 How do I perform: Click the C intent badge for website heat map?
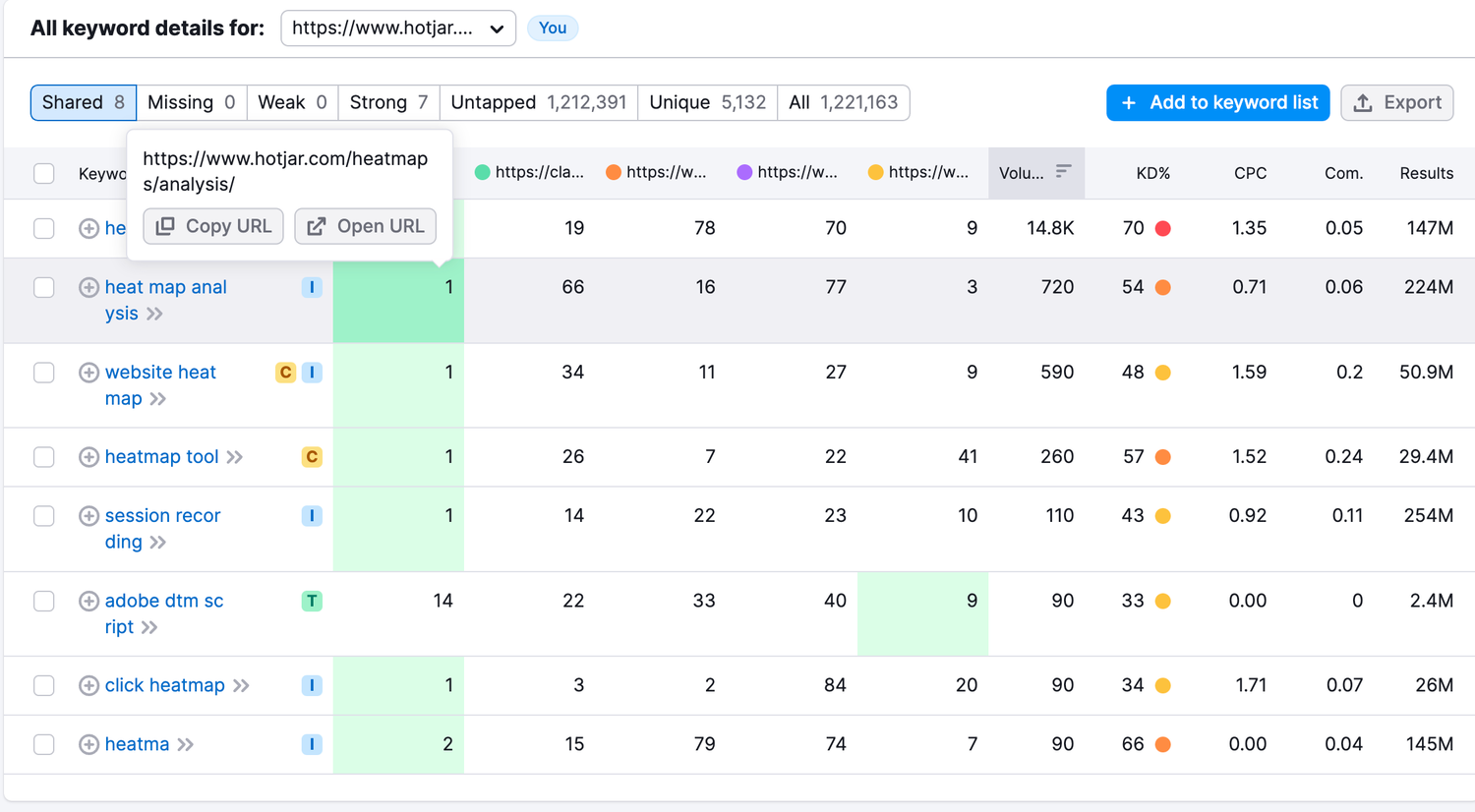click(x=285, y=373)
